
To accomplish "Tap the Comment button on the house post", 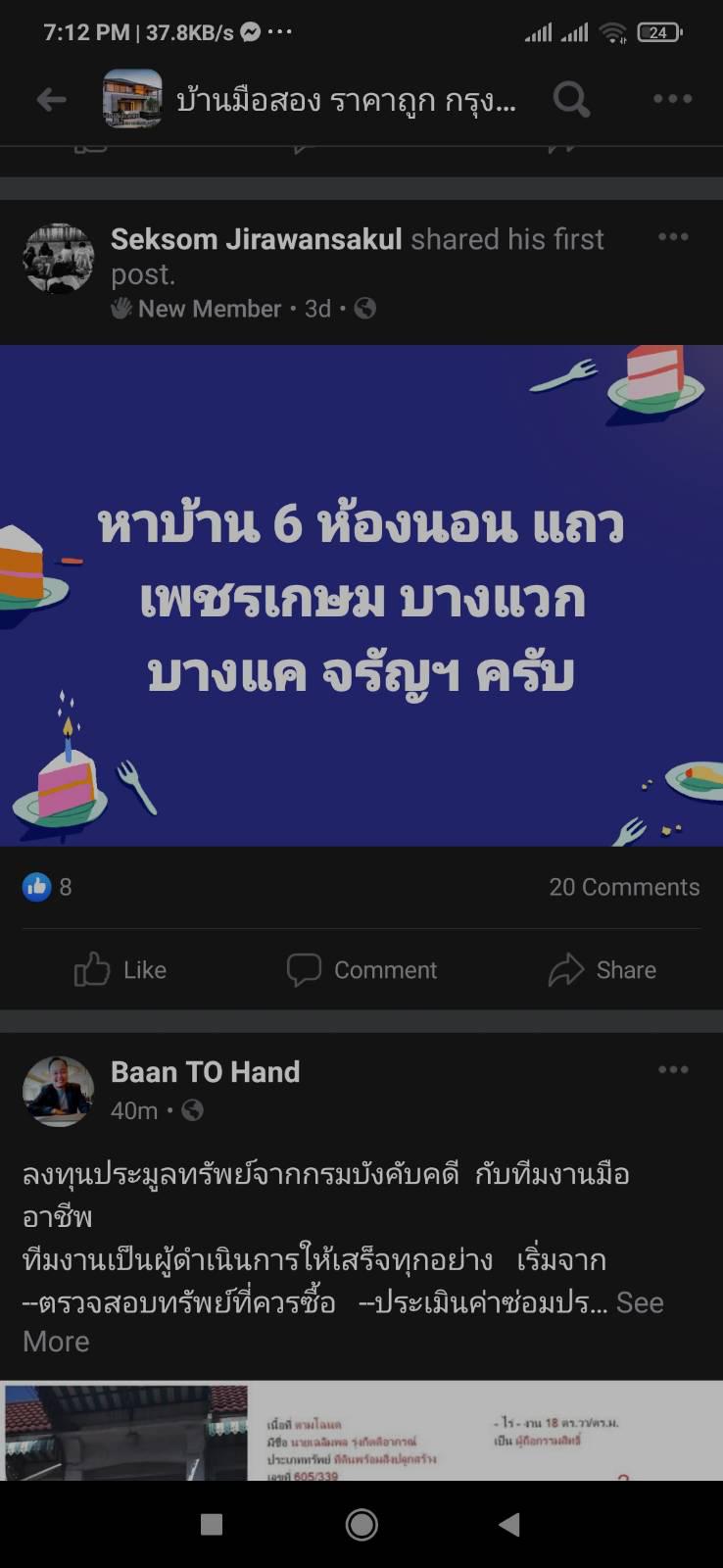I will point(361,970).
